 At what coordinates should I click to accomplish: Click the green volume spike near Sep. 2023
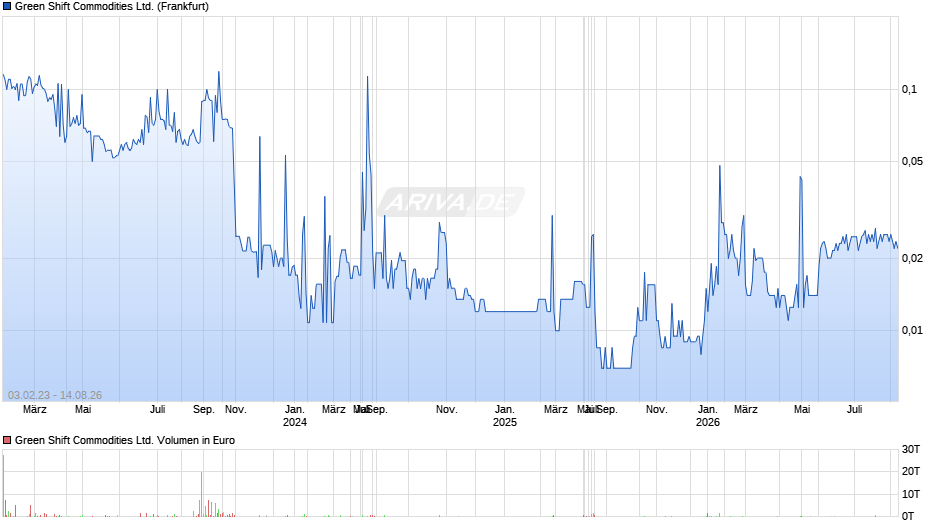pyautogui.click(x=201, y=494)
